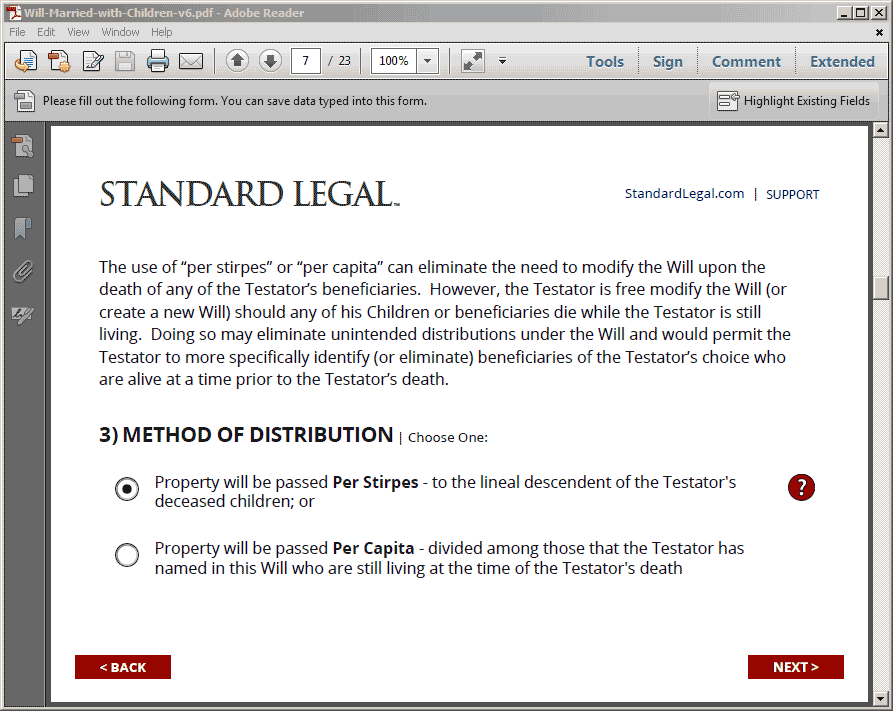Open the SUPPORT link
The image size is (893, 711).
click(x=792, y=194)
